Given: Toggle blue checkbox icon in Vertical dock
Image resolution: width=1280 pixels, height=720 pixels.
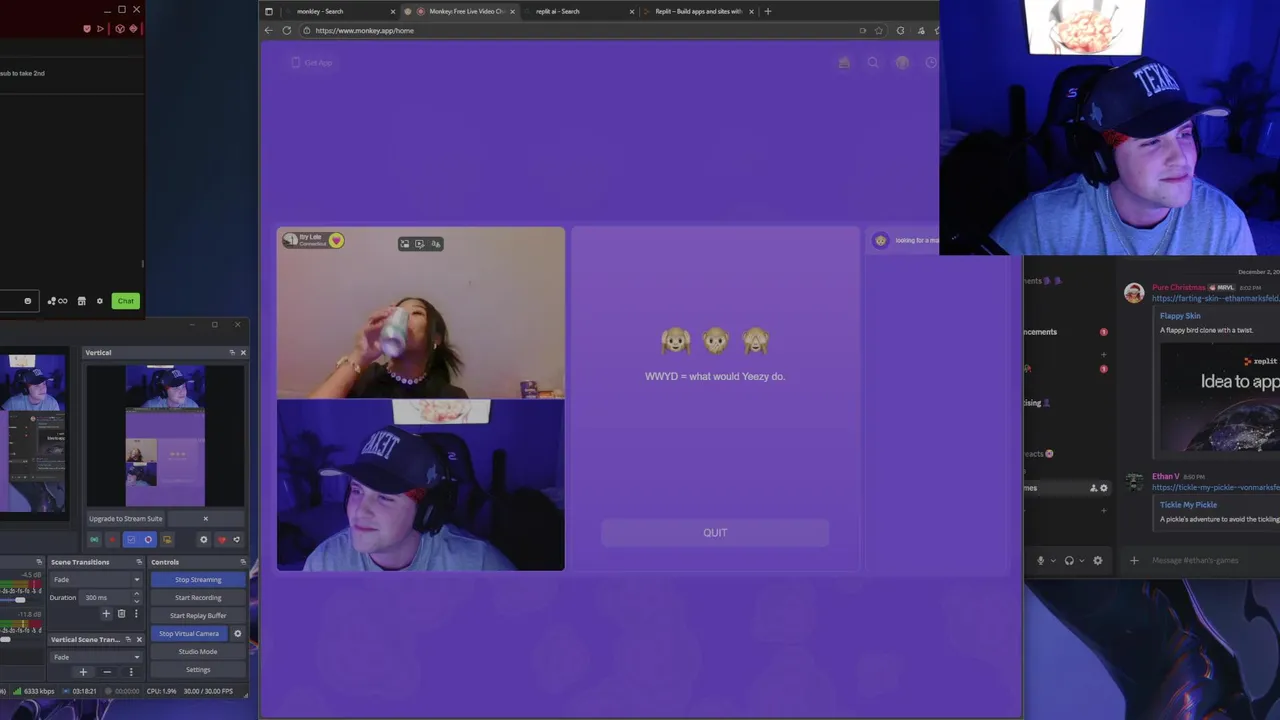Looking at the screenshot, I should [x=130, y=540].
